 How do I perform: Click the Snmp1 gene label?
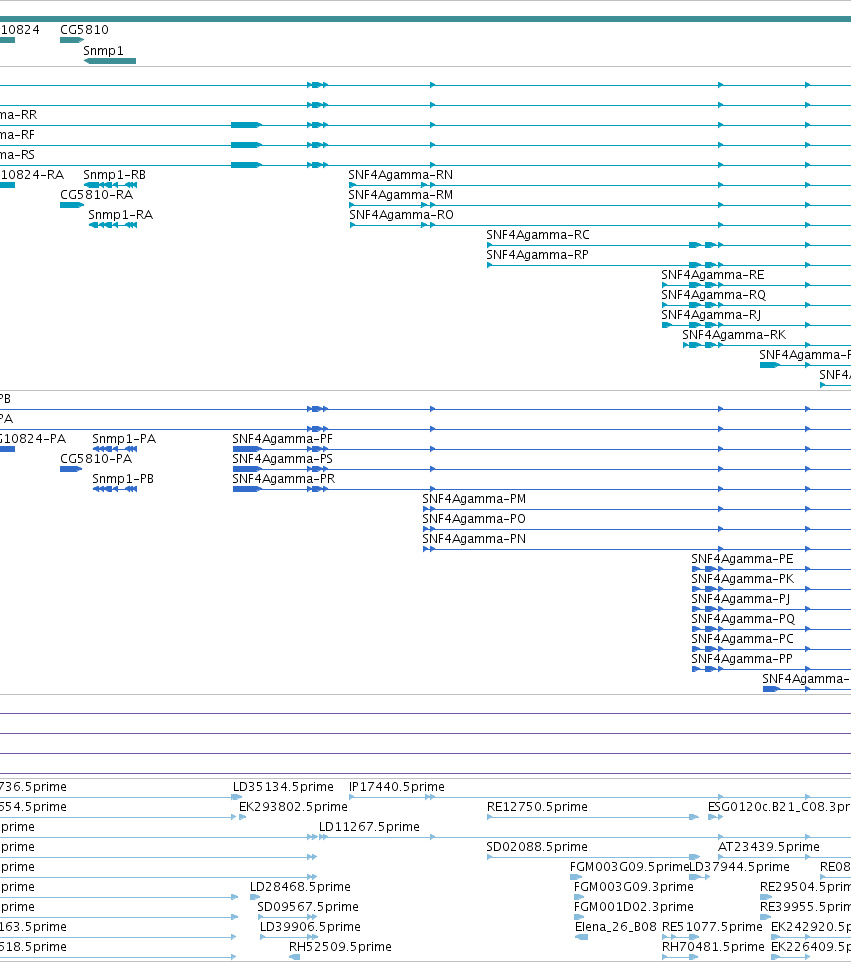pos(103,50)
